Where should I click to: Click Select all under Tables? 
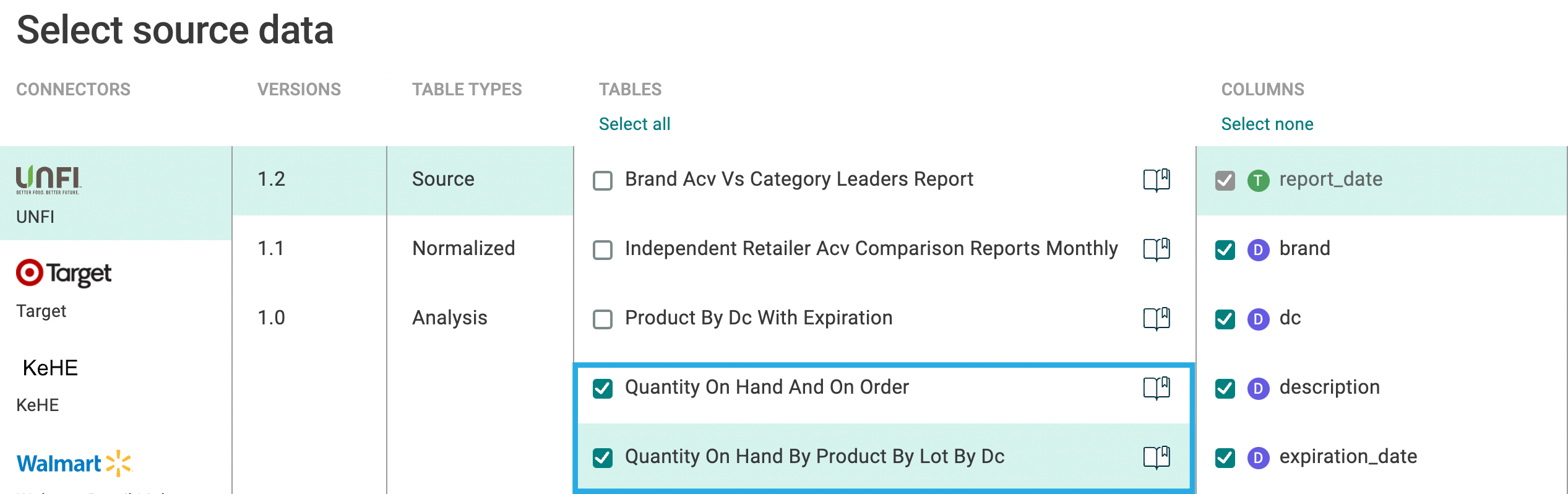pyautogui.click(x=634, y=124)
